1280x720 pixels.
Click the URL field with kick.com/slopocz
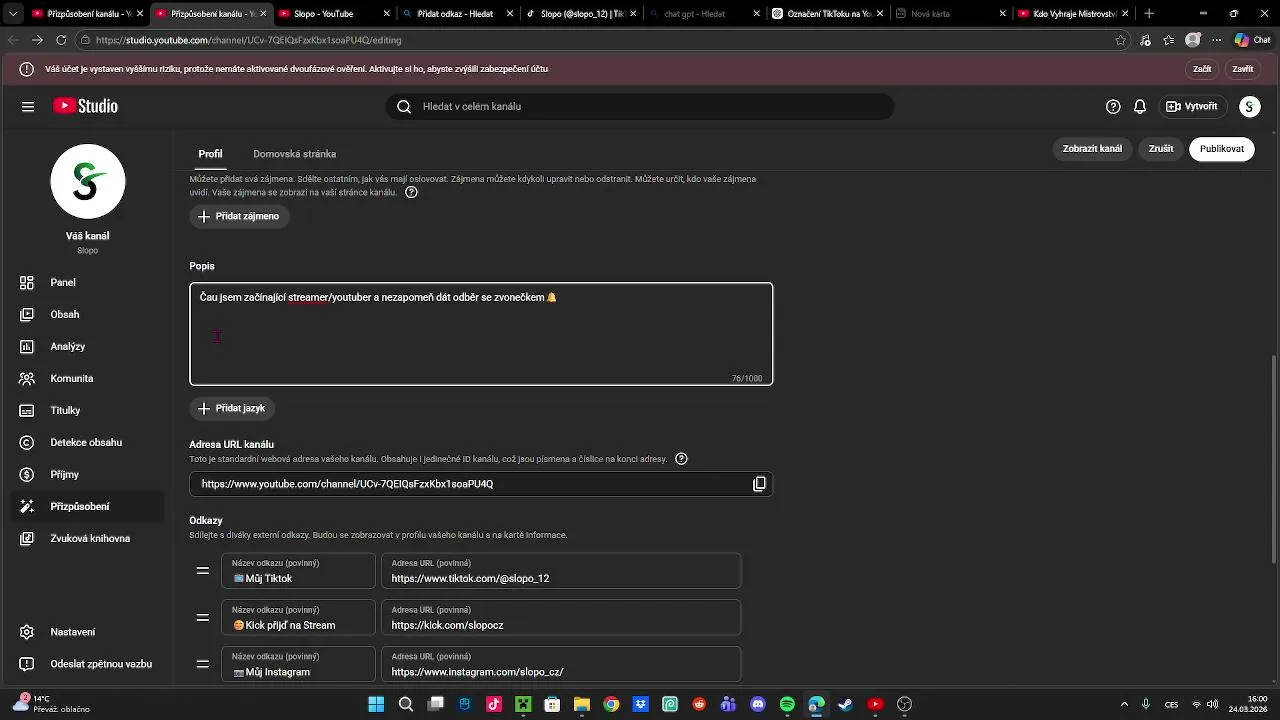pyautogui.click(x=561, y=618)
